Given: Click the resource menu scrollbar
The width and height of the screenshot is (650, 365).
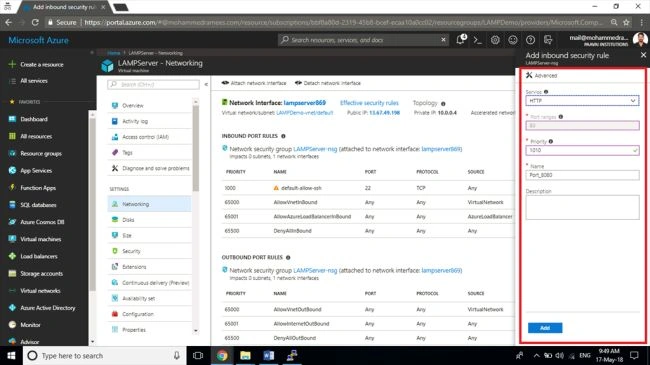Looking at the screenshot, I should (x=196, y=147).
